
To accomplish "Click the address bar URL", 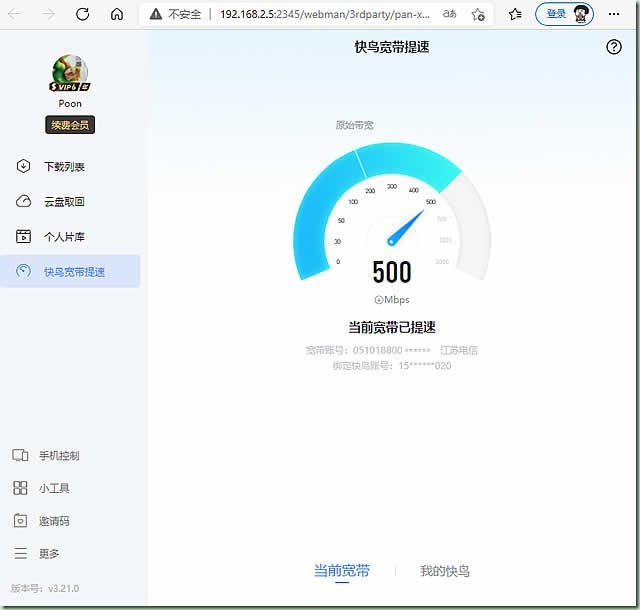I will [325, 14].
